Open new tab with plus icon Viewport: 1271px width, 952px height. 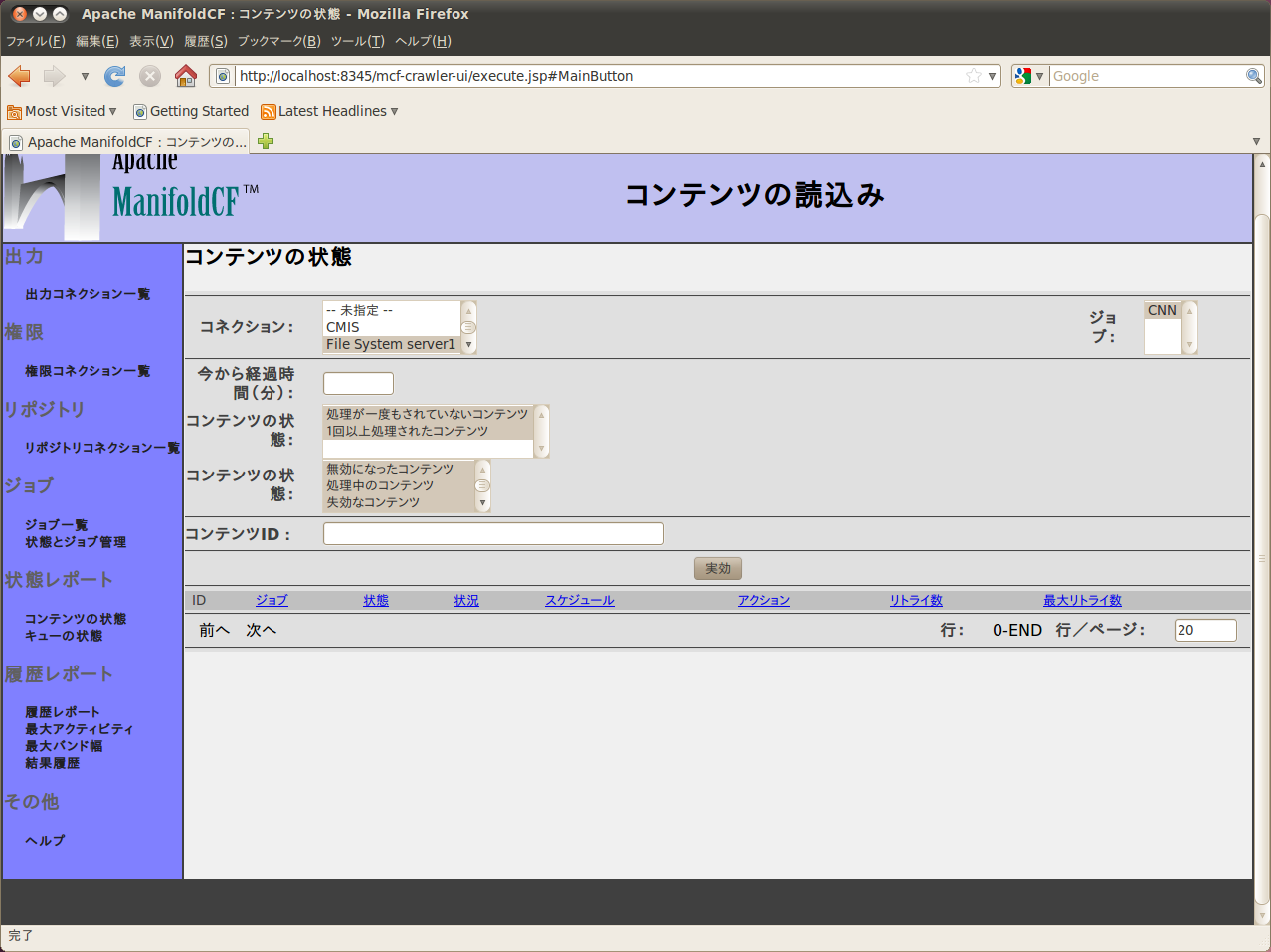[266, 141]
